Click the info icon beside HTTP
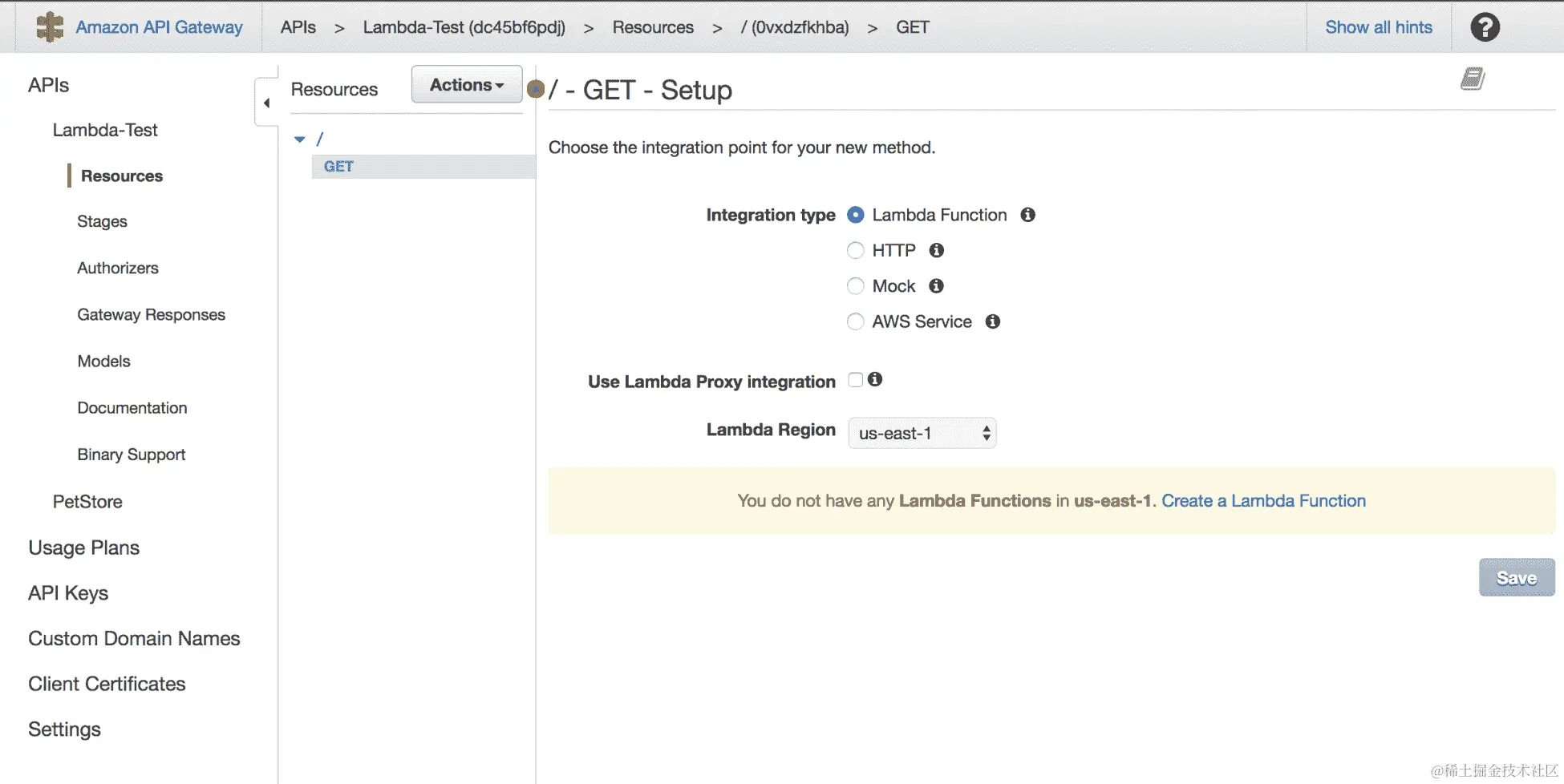This screenshot has width=1564, height=784. (936, 250)
